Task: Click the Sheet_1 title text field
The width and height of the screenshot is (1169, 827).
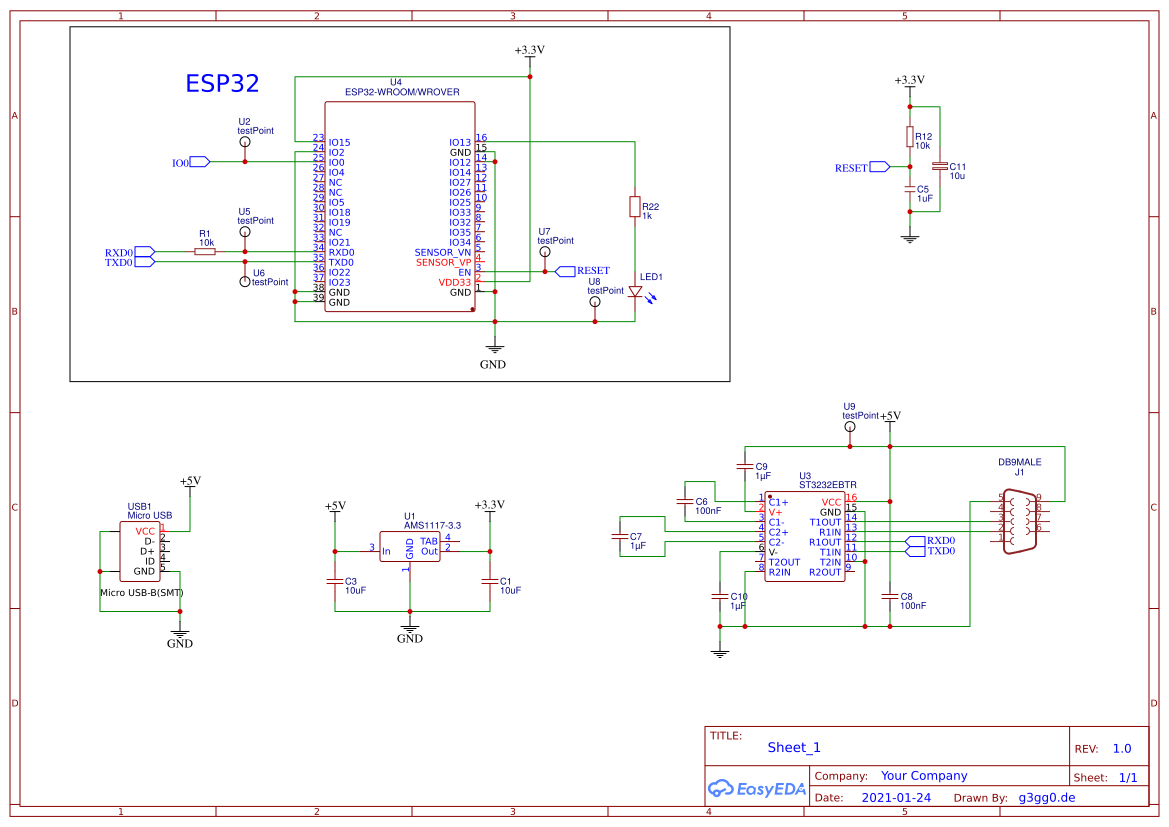Action: pyautogui.click(x=792, y=747)
